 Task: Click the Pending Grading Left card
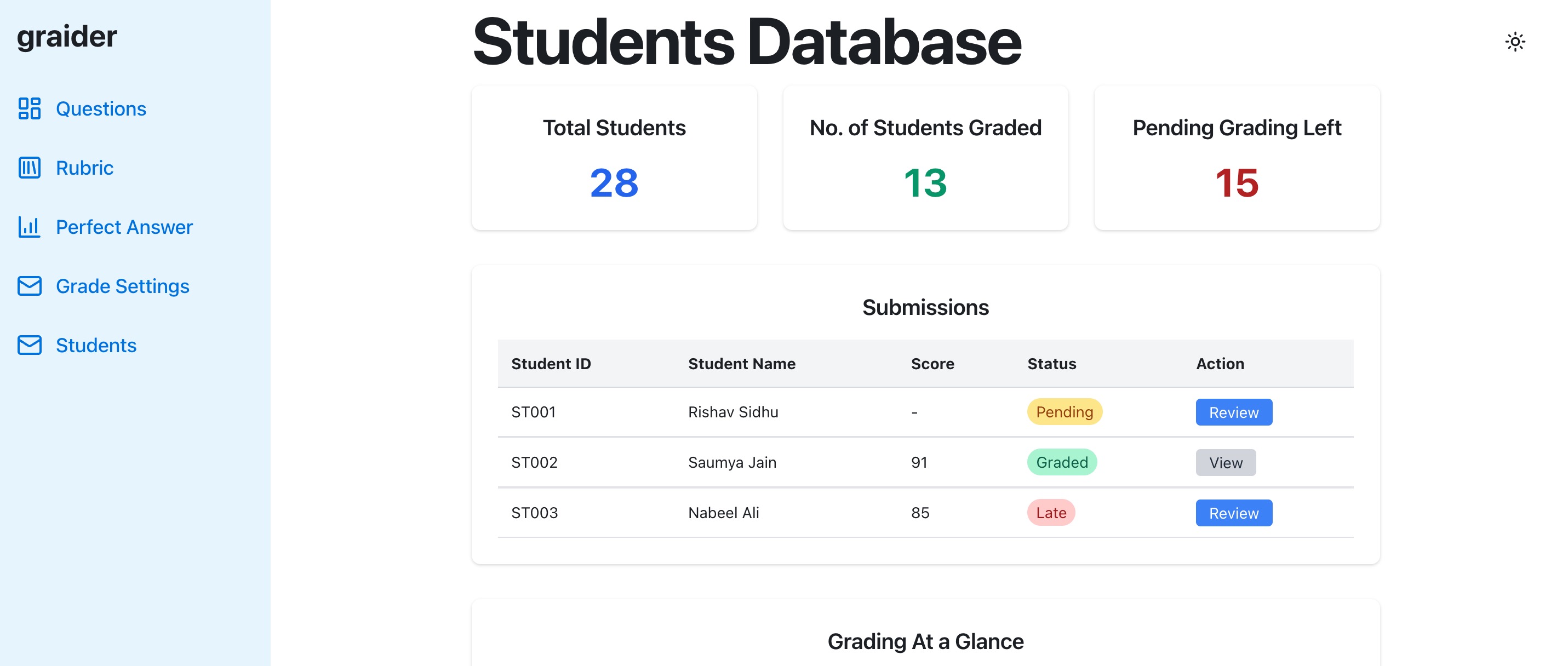pos(1236,158)
